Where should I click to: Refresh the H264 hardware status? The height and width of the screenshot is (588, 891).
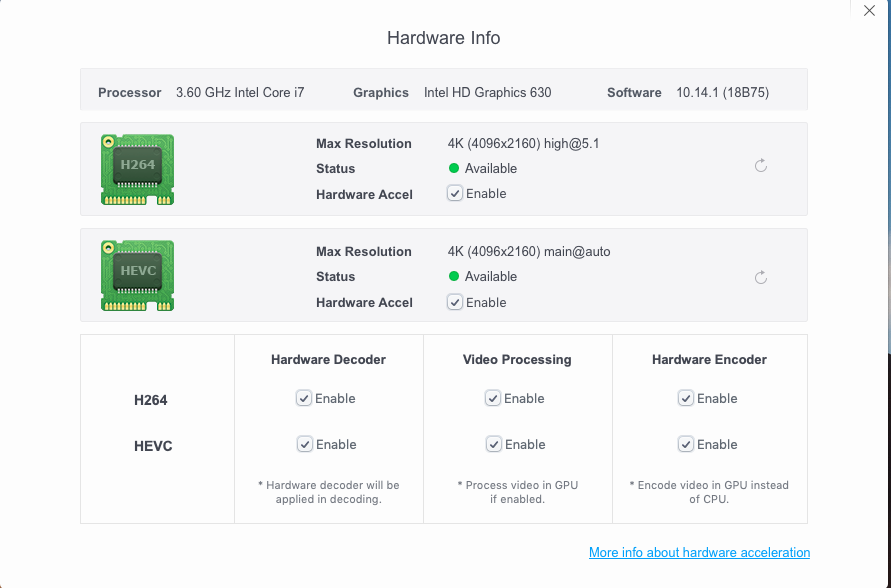760,165
